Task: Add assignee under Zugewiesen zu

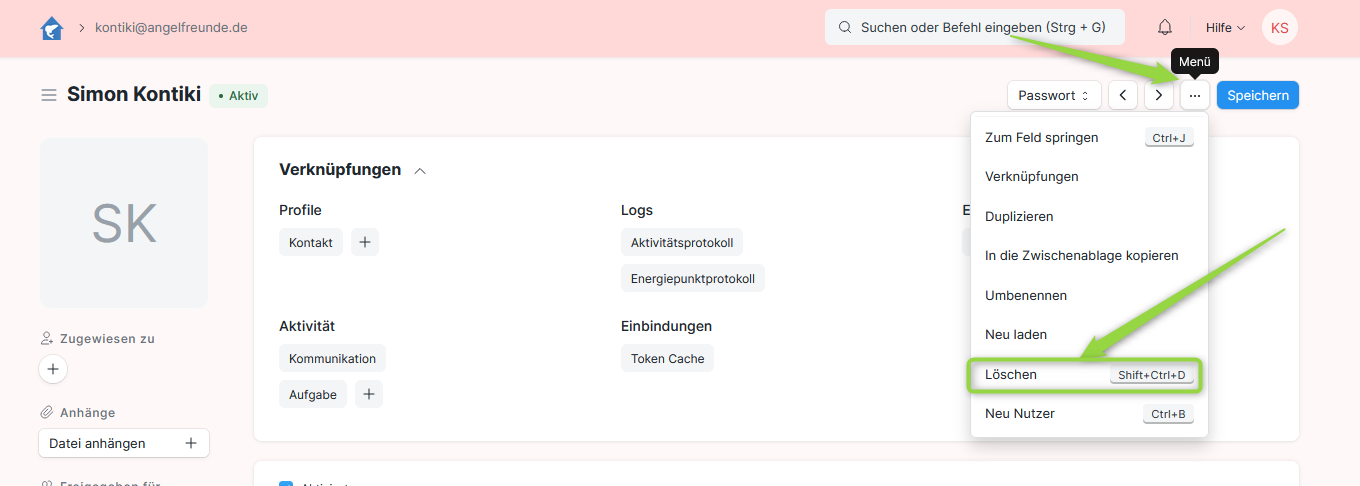Action: [x=53, y=369]
